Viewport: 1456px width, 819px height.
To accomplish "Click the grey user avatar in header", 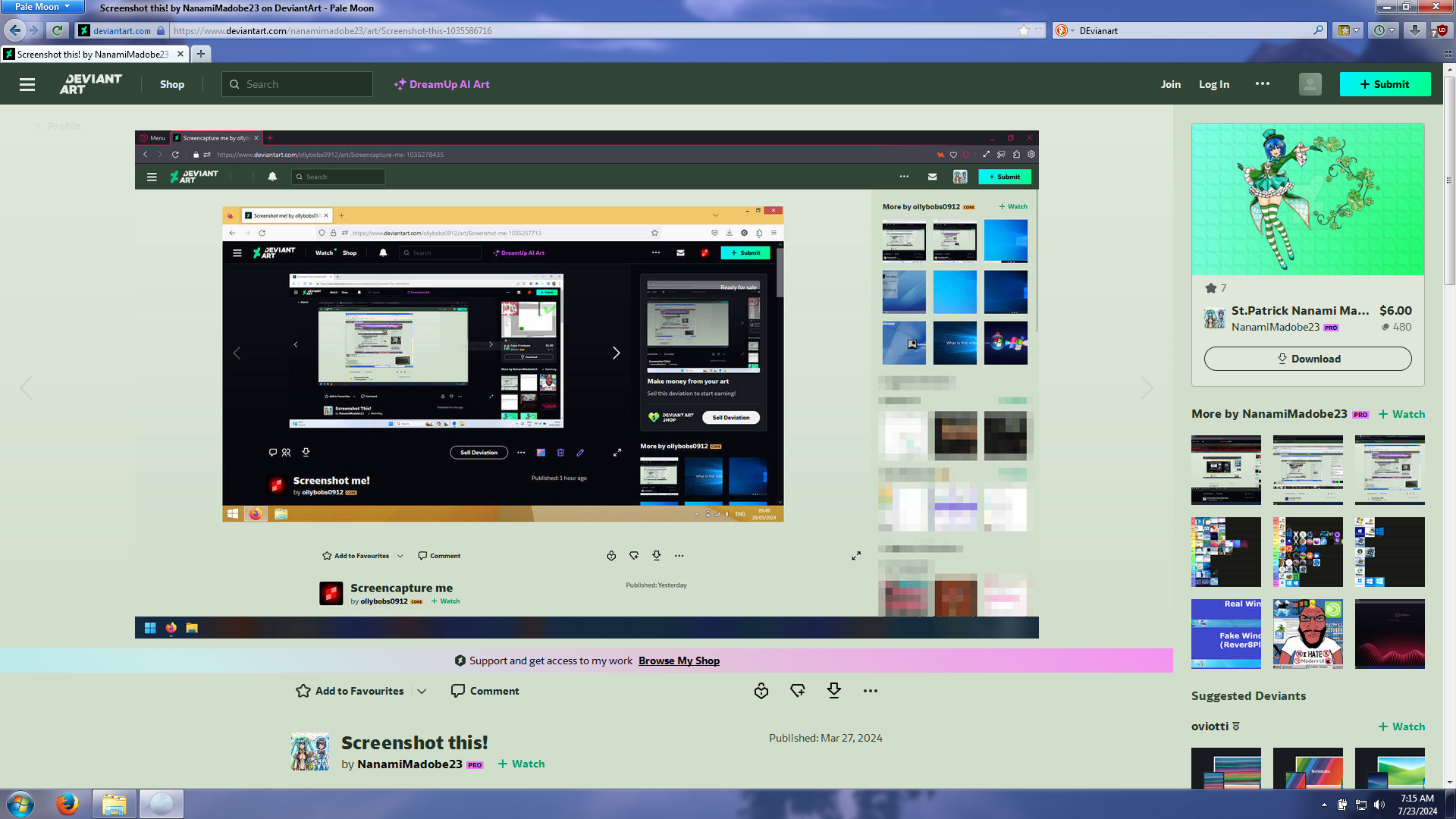I will pos(1310,84).
